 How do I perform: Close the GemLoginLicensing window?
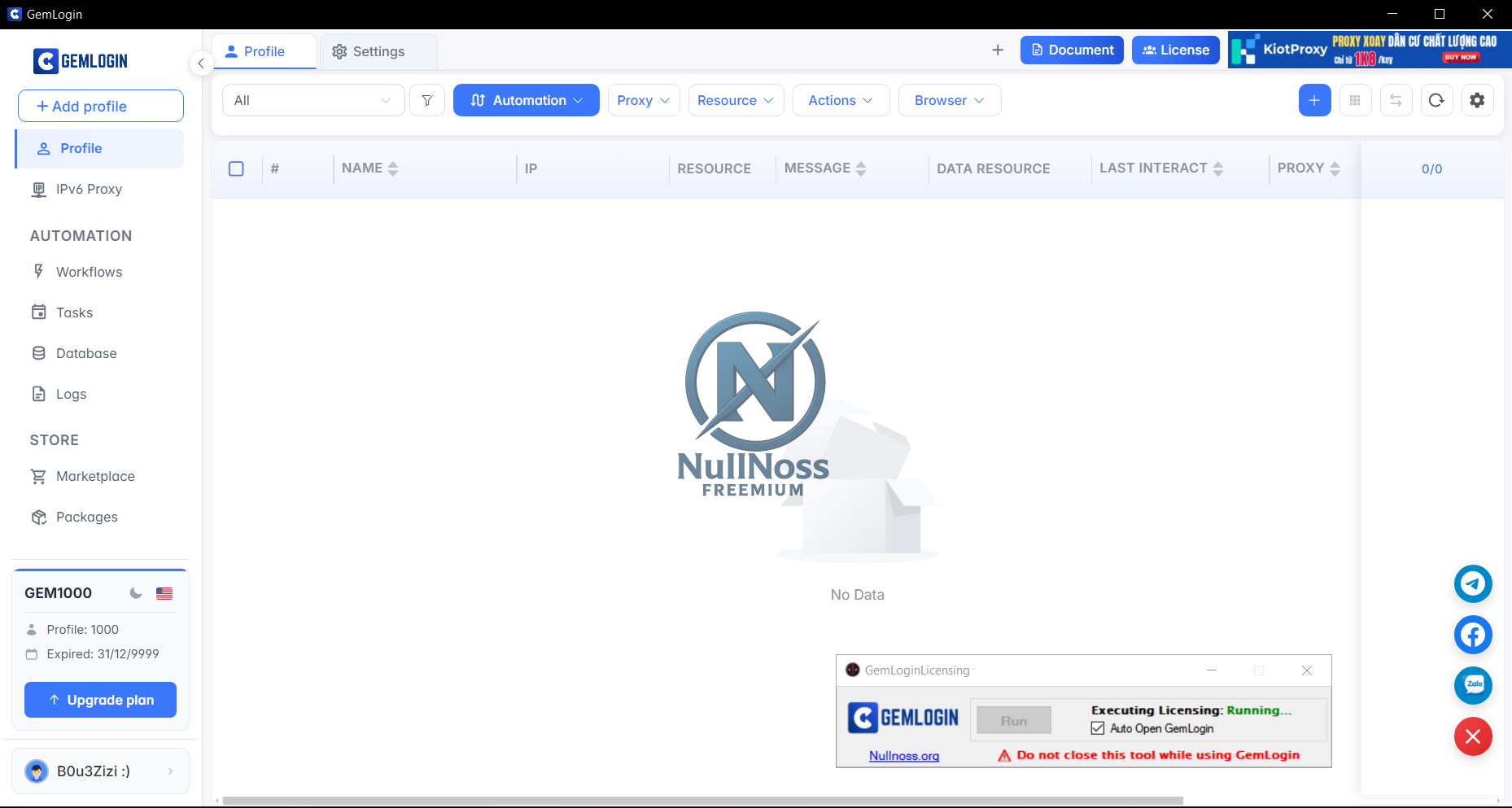[1307, 670]
